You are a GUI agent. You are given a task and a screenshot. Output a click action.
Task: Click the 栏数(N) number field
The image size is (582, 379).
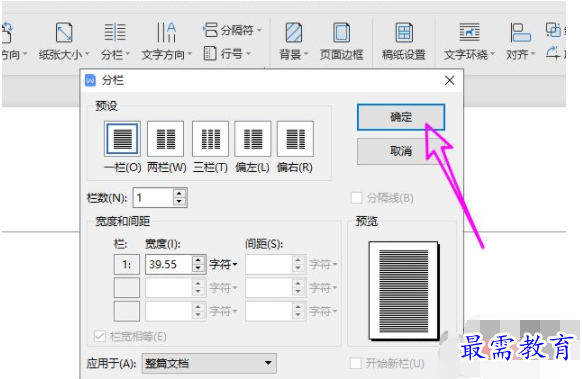point(153,197)
